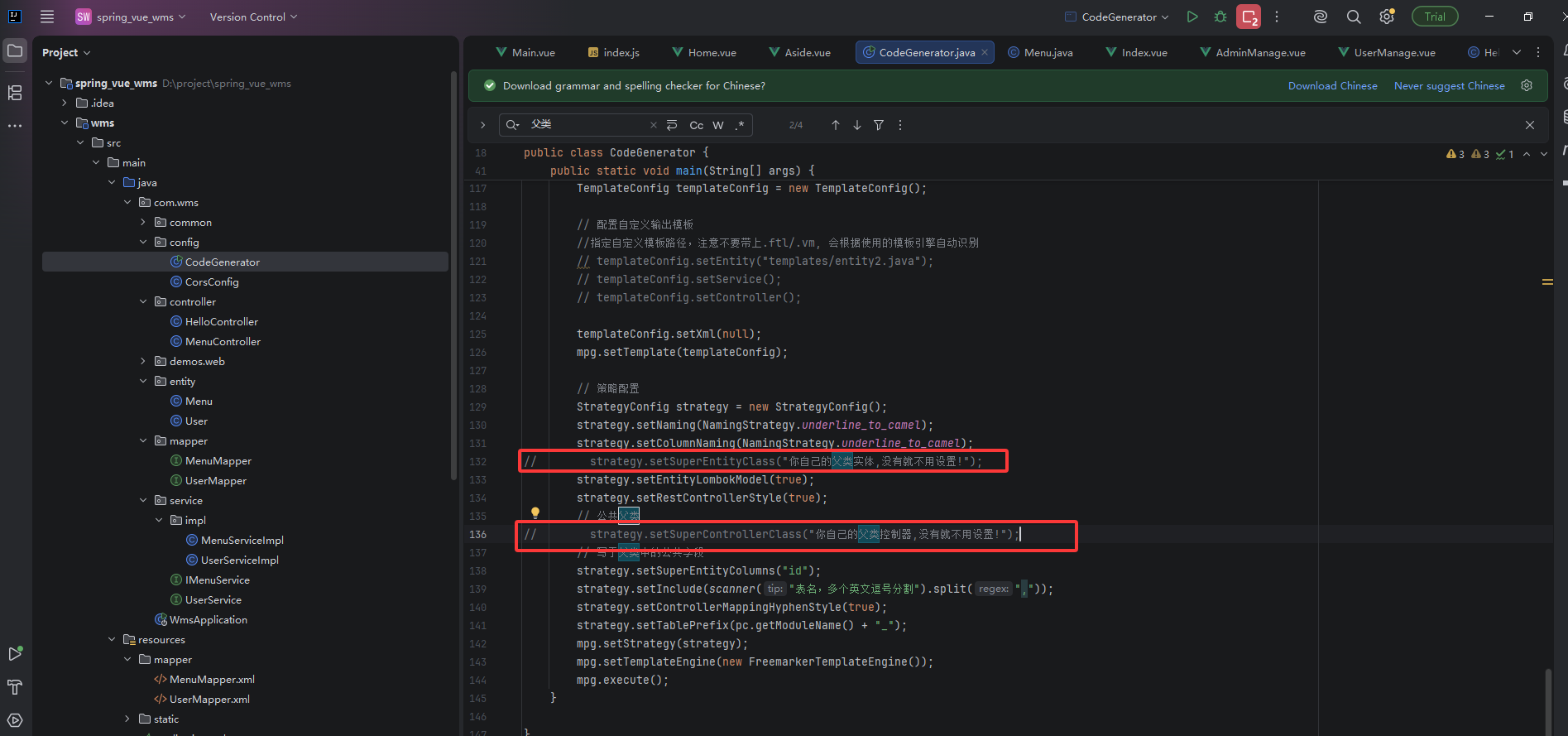Open the AI assistant spiral icon
The width and height of the screenshot is (1568, 736).
coord(1321,17)
